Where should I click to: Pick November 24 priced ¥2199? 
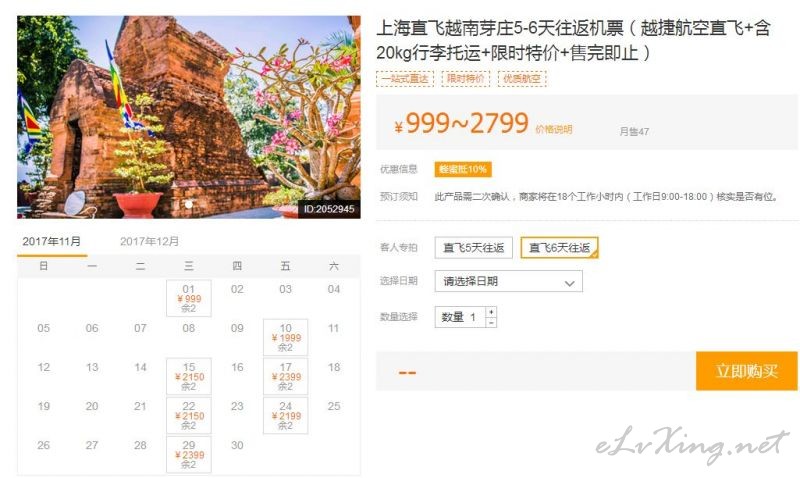286,415
